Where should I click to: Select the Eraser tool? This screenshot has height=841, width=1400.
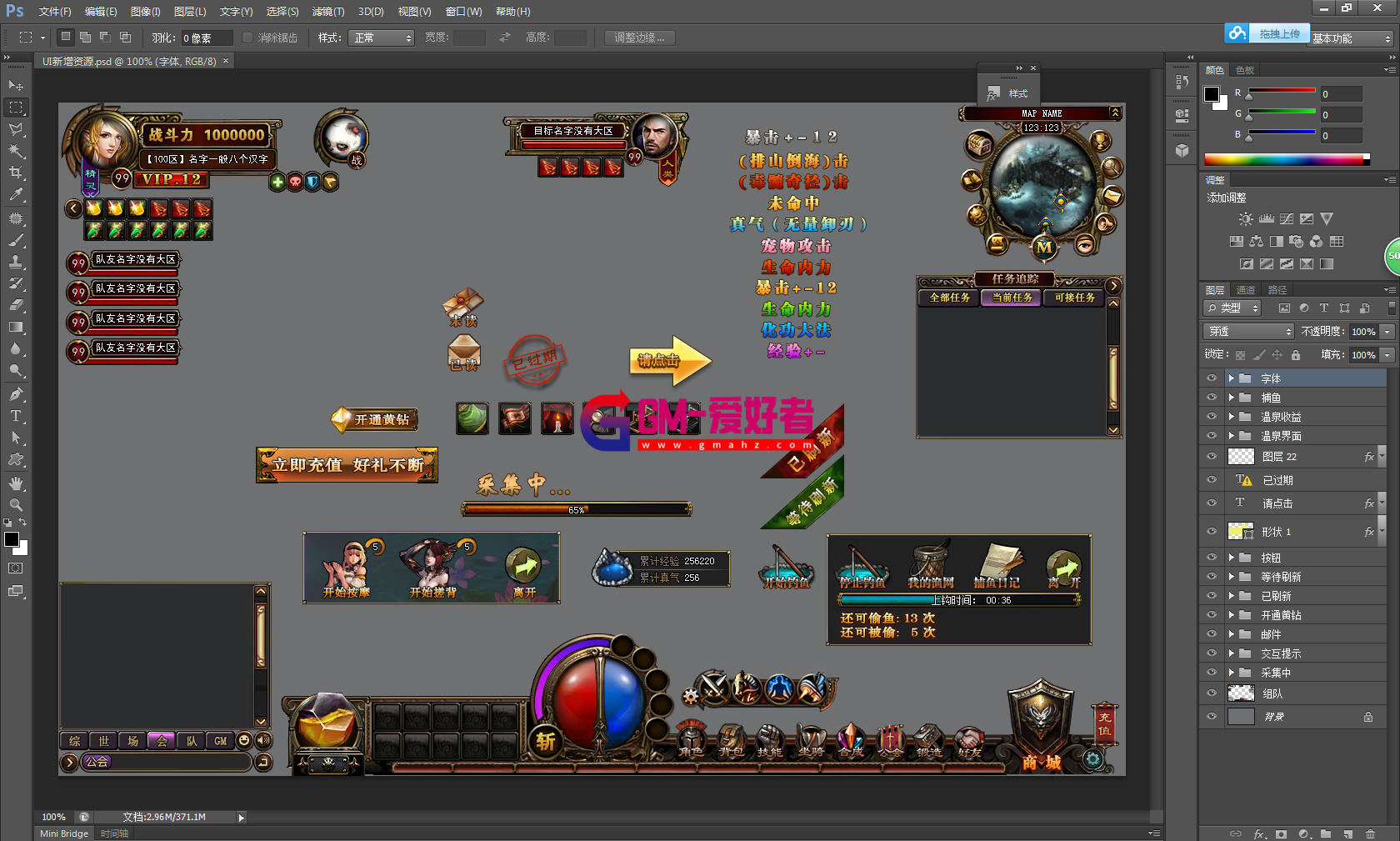point(16,305)
